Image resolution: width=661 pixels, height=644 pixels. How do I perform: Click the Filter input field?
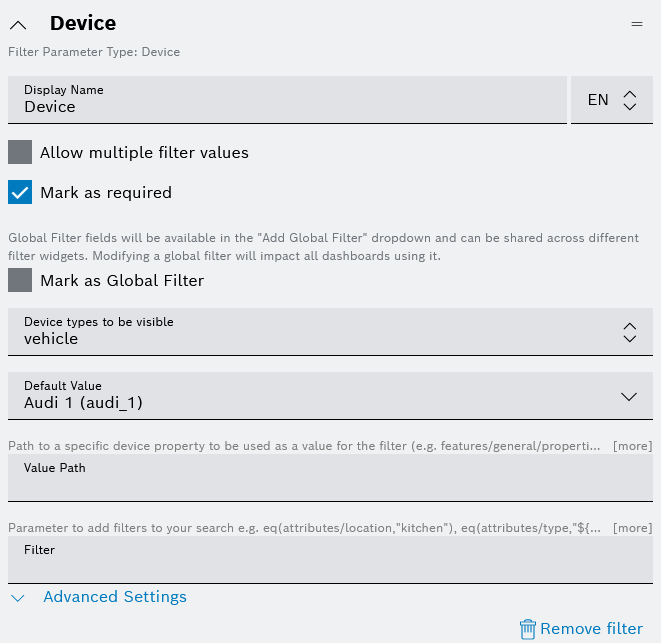330,559
